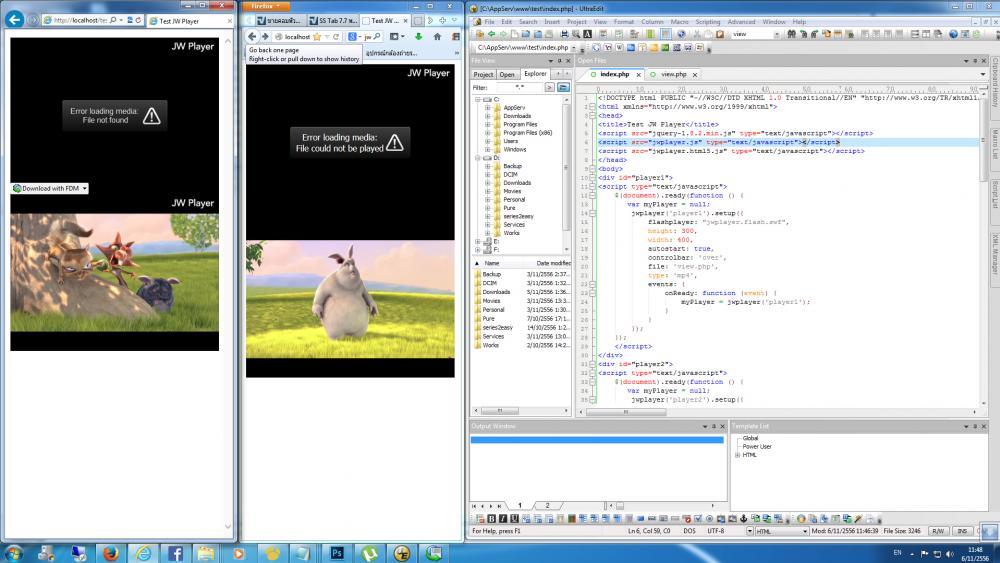Screen dimensions: 1000x563
Task: Click the orange Firefox menu button
Action: pyautogui.click(x=265, y=5)
